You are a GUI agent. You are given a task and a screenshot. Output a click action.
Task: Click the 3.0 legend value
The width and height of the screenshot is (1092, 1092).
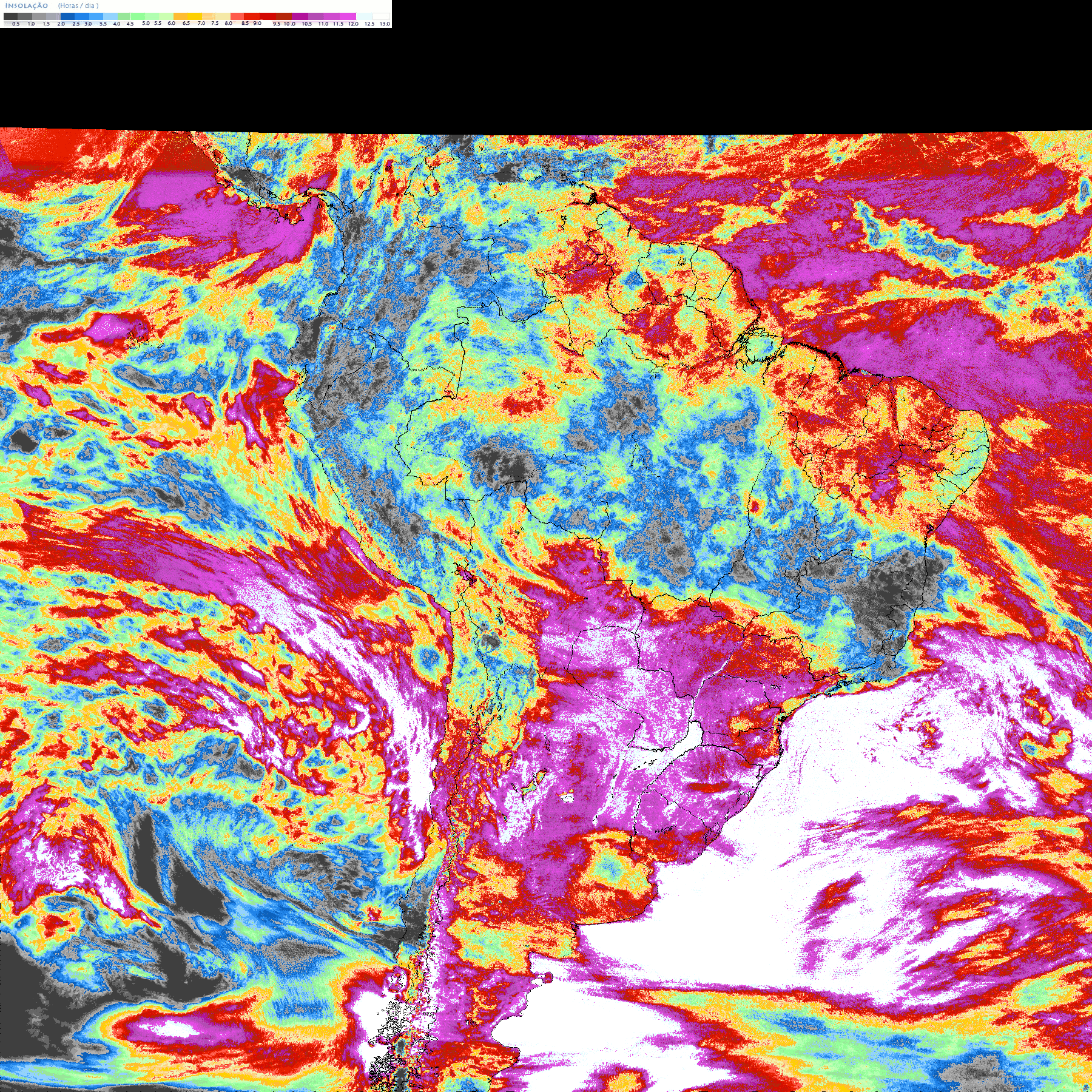pos(88,24)
